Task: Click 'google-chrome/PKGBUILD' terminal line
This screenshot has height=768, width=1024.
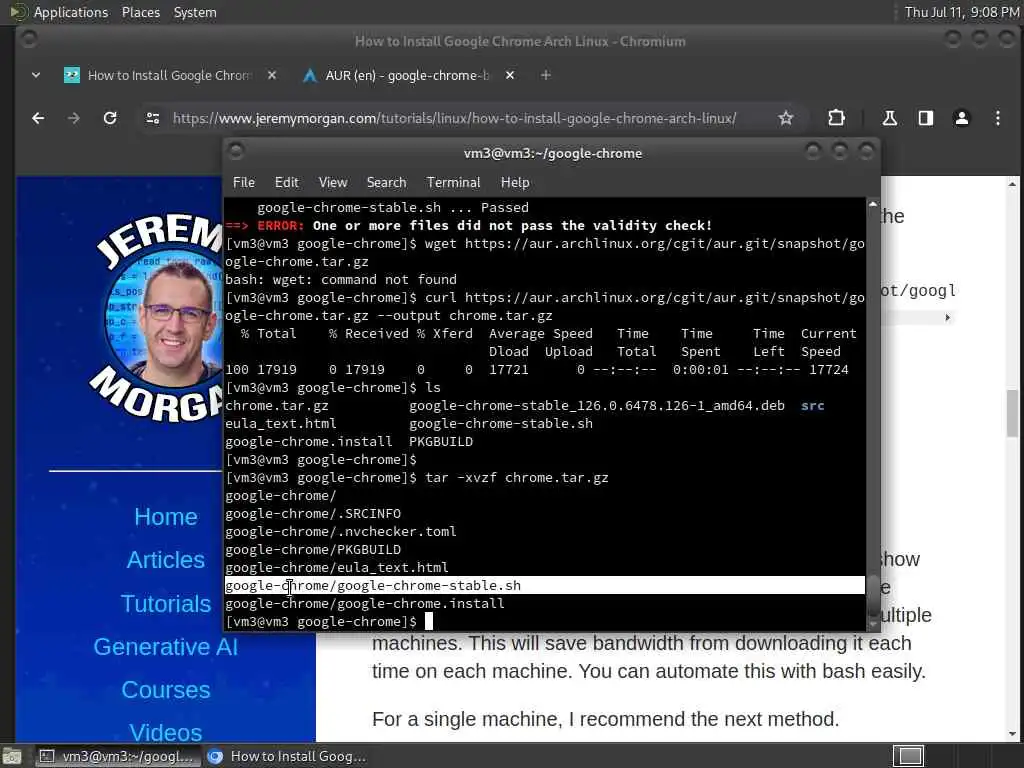Action: (x=313, y=550)
